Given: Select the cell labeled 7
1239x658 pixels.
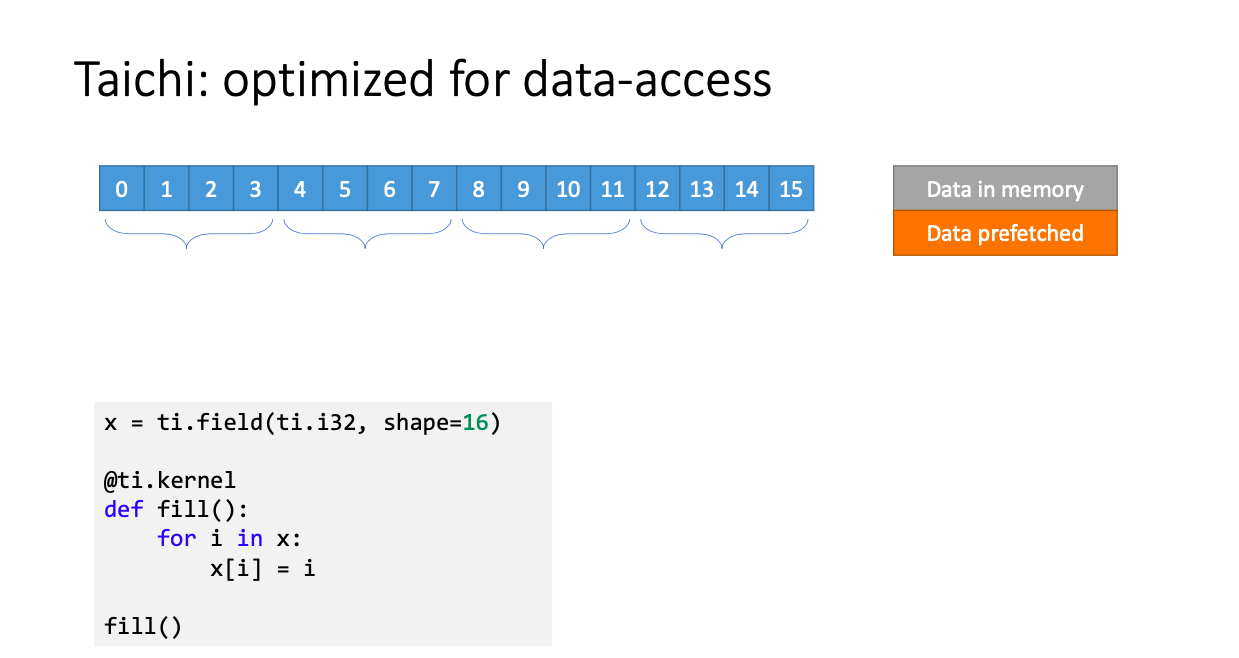Looking at the screenshot, I should pos(434,188).
